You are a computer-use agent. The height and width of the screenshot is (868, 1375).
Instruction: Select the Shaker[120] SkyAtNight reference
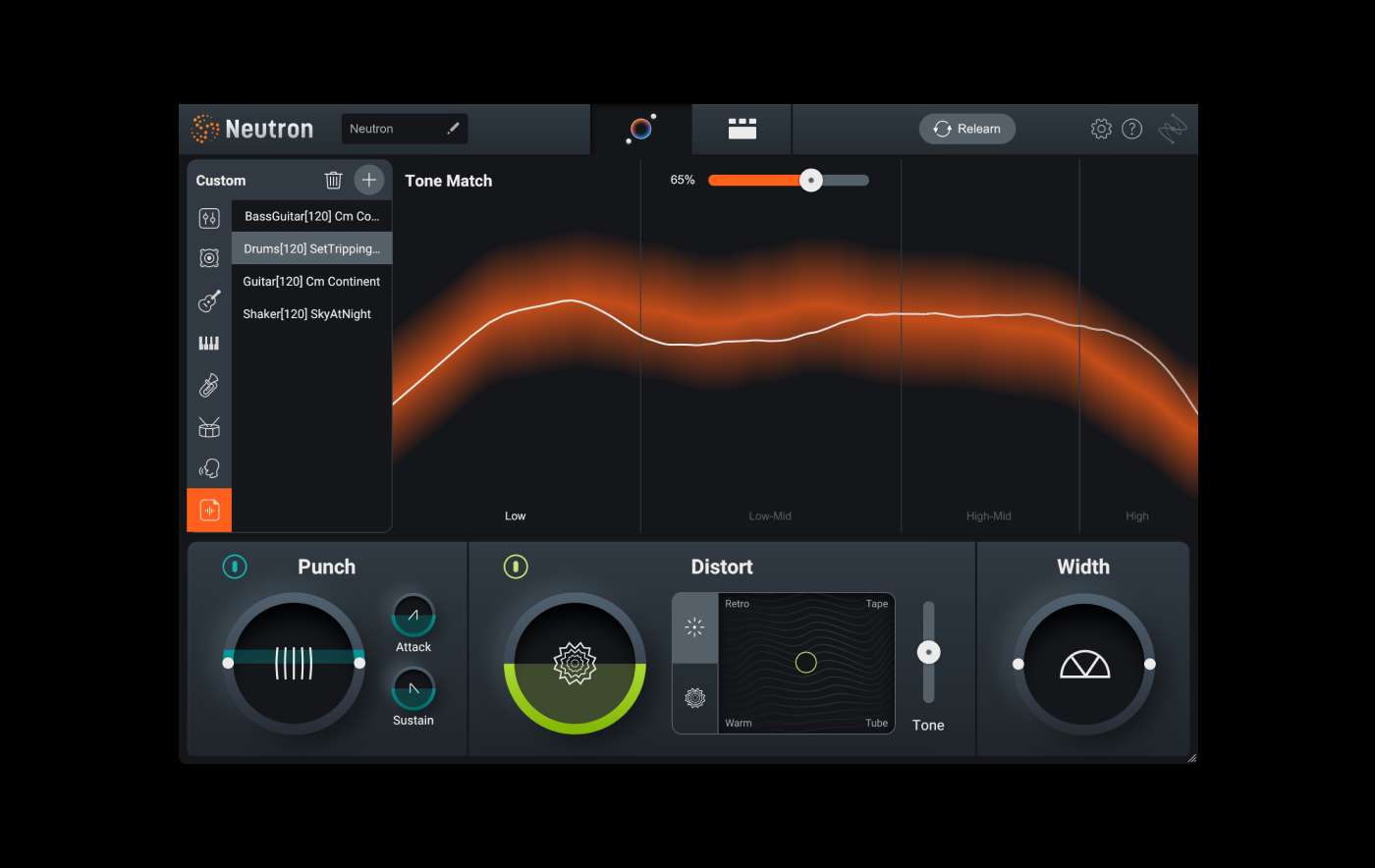pos(311,313)
